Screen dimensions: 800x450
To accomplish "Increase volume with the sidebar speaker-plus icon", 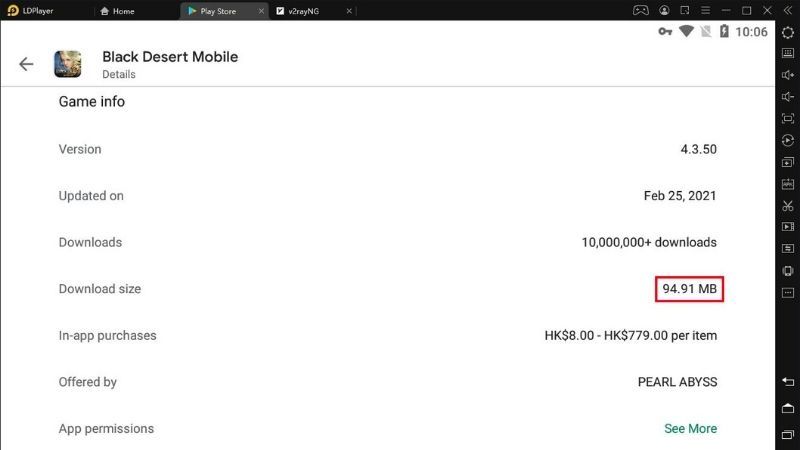I will (x=788, y=75).
